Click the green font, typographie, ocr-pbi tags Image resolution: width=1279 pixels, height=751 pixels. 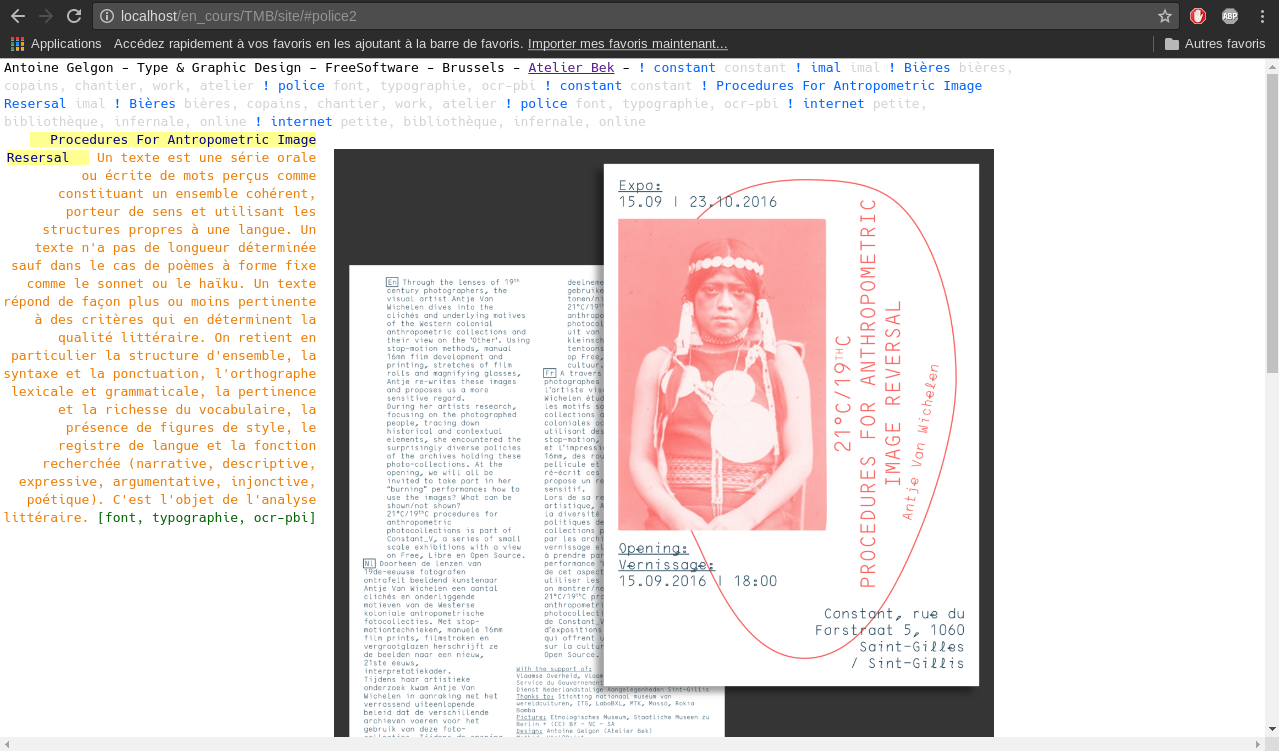[x=206, y=517]
